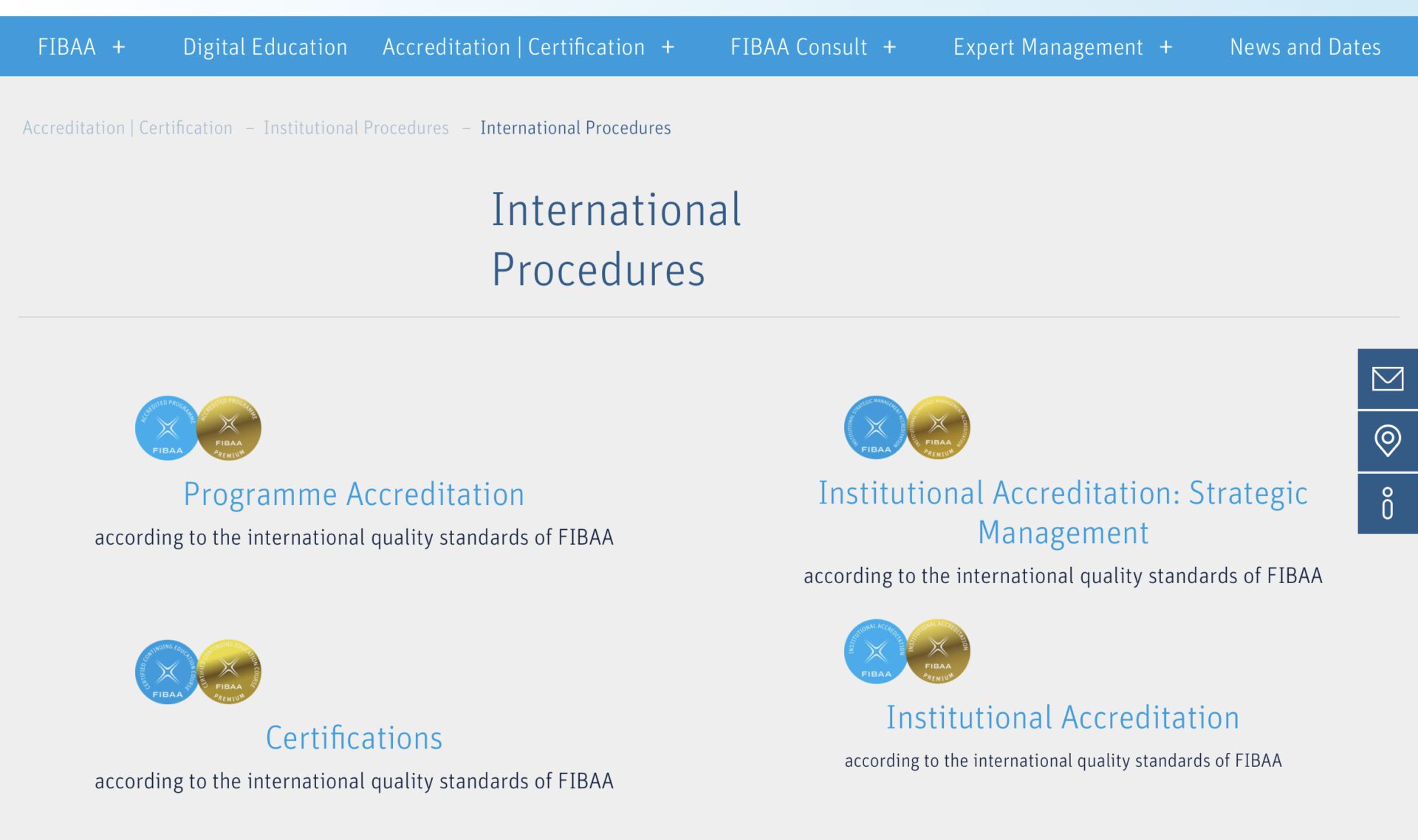Open the Certifications link
This screenshot has width=1418, height=840.
354,737
